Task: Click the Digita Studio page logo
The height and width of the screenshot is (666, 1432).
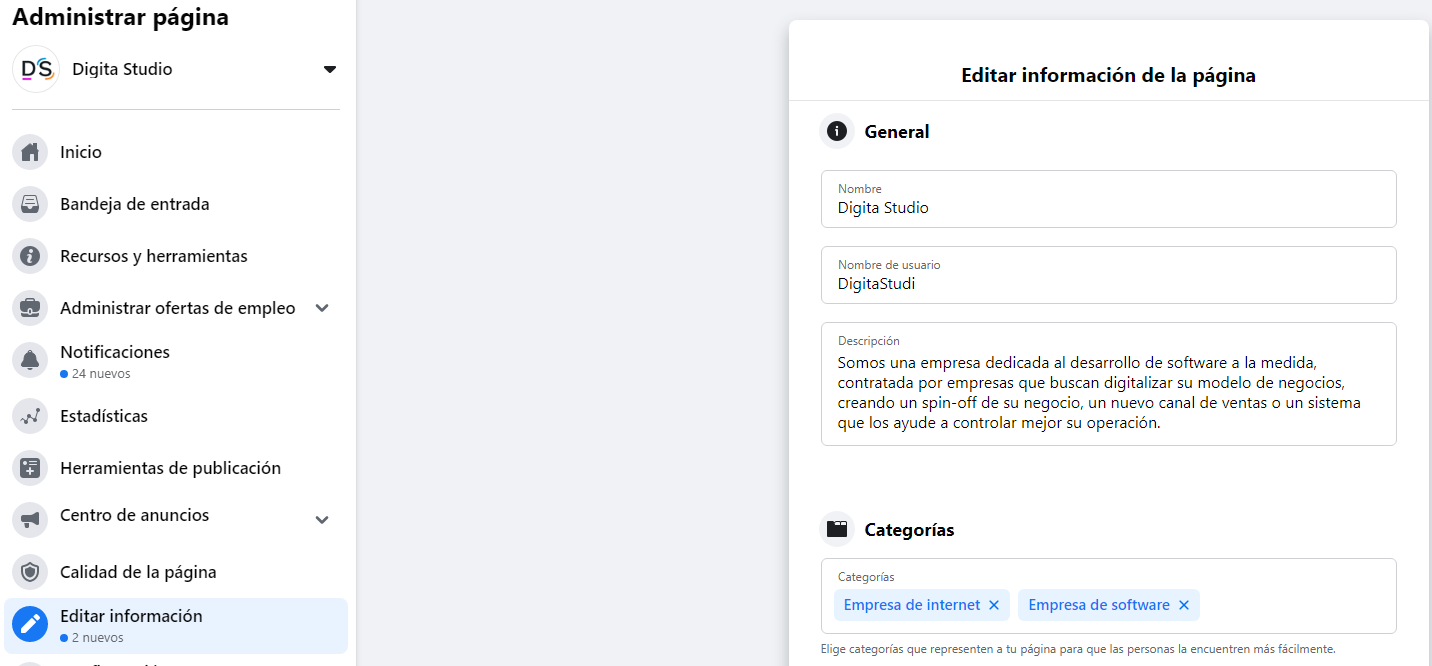Action: [36, 69]
